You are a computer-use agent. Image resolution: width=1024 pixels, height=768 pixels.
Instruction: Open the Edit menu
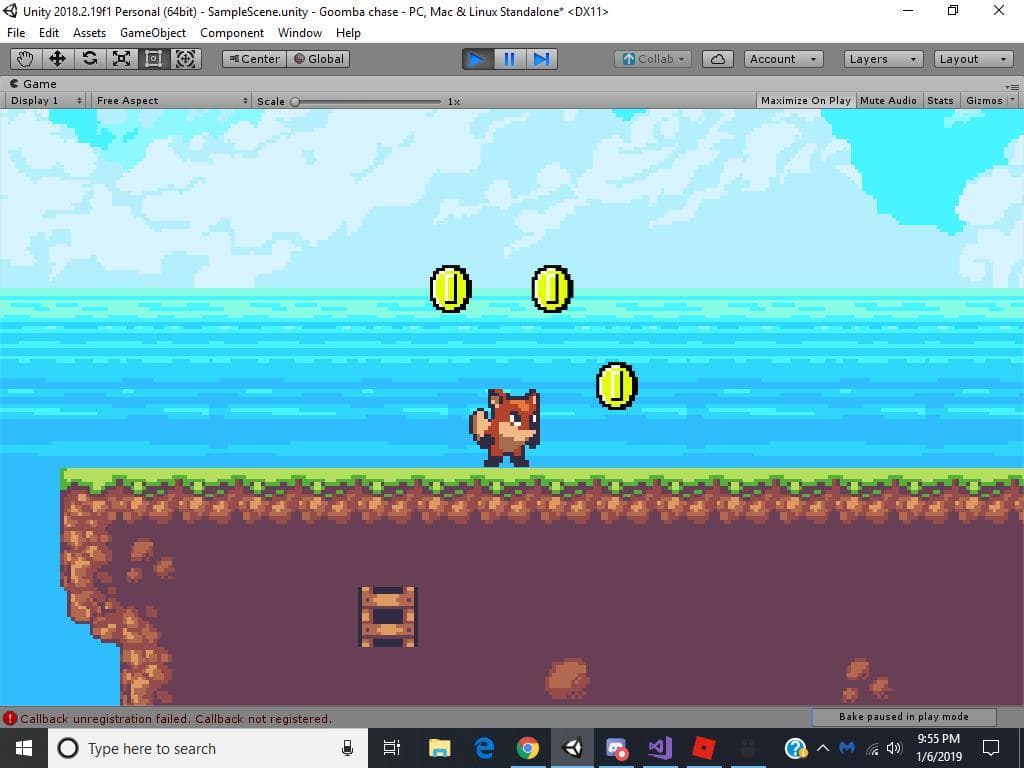point(49,33)
